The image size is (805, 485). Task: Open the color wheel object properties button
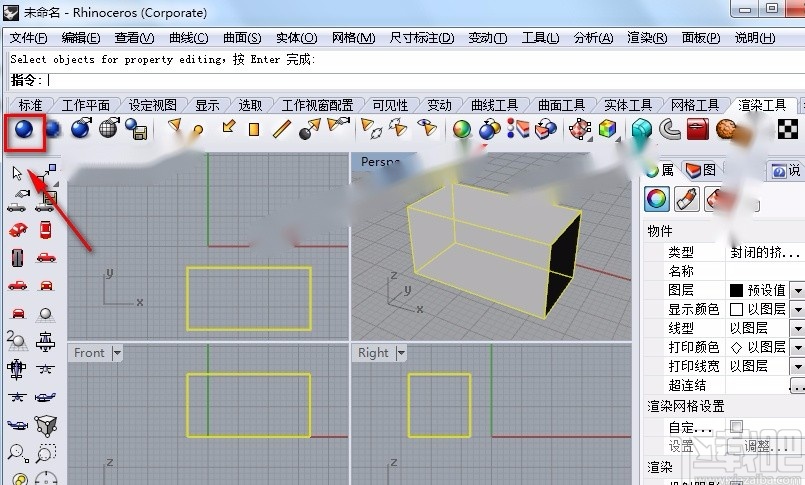(x=657, y=199)
